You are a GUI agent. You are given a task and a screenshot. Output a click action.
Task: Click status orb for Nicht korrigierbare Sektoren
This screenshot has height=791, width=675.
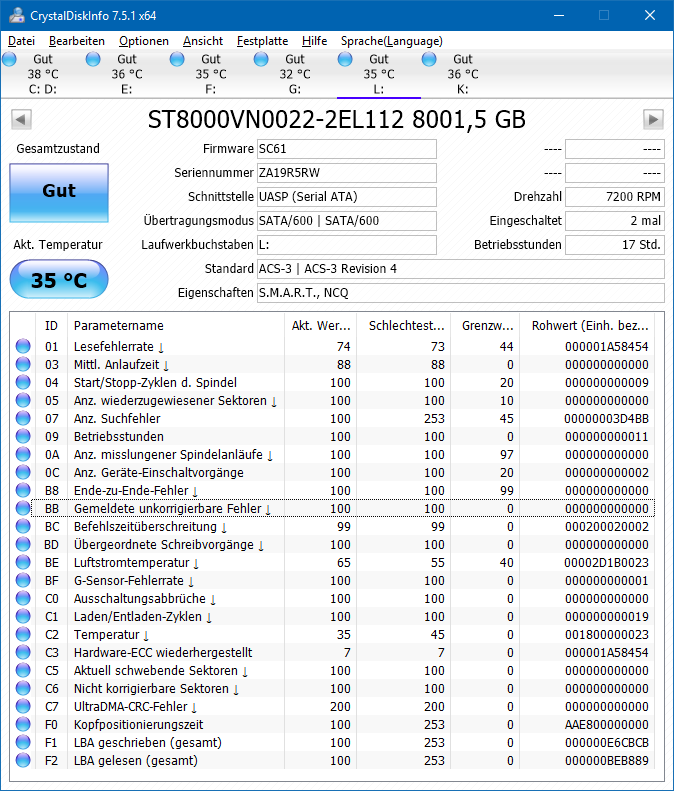(23, 688)
